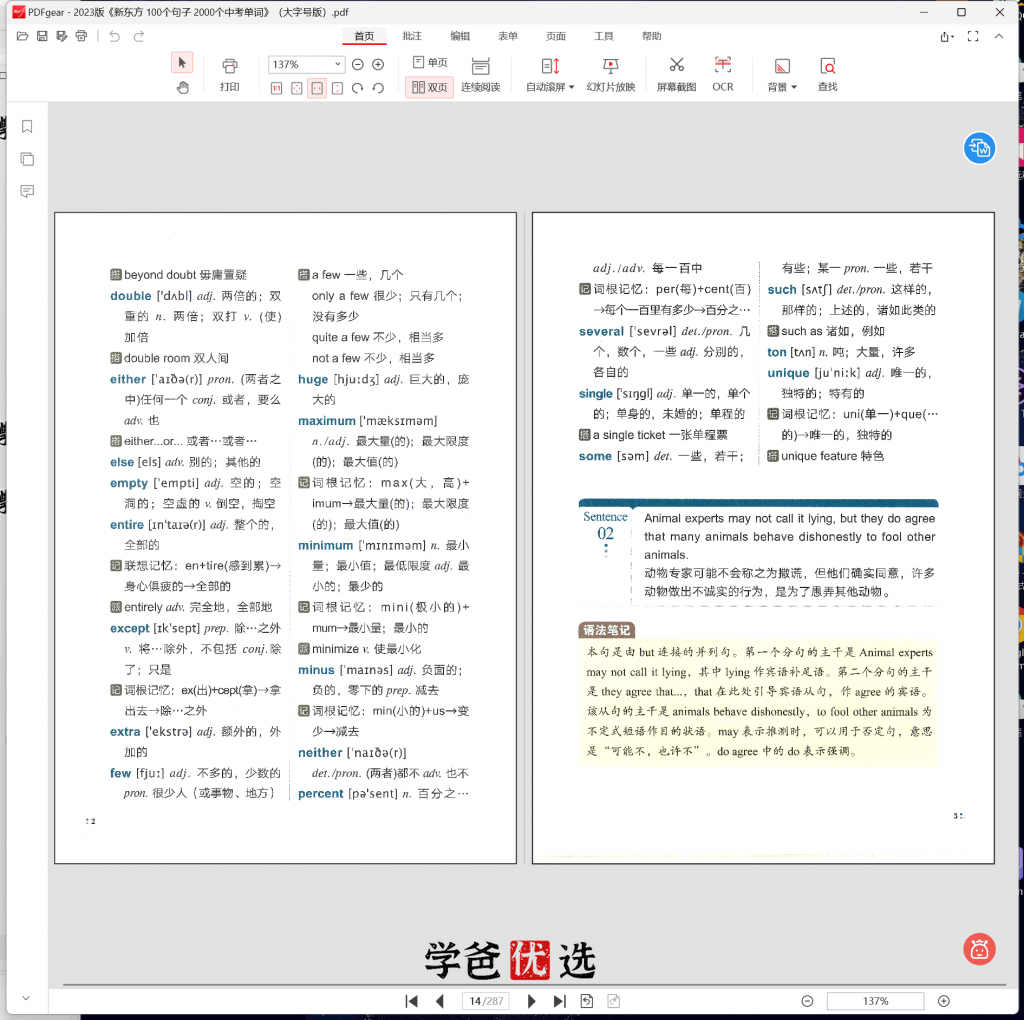Viewport: 1024px width, 1020px height.
Task: Open a file with the folder icon
Action: [22, 36]
